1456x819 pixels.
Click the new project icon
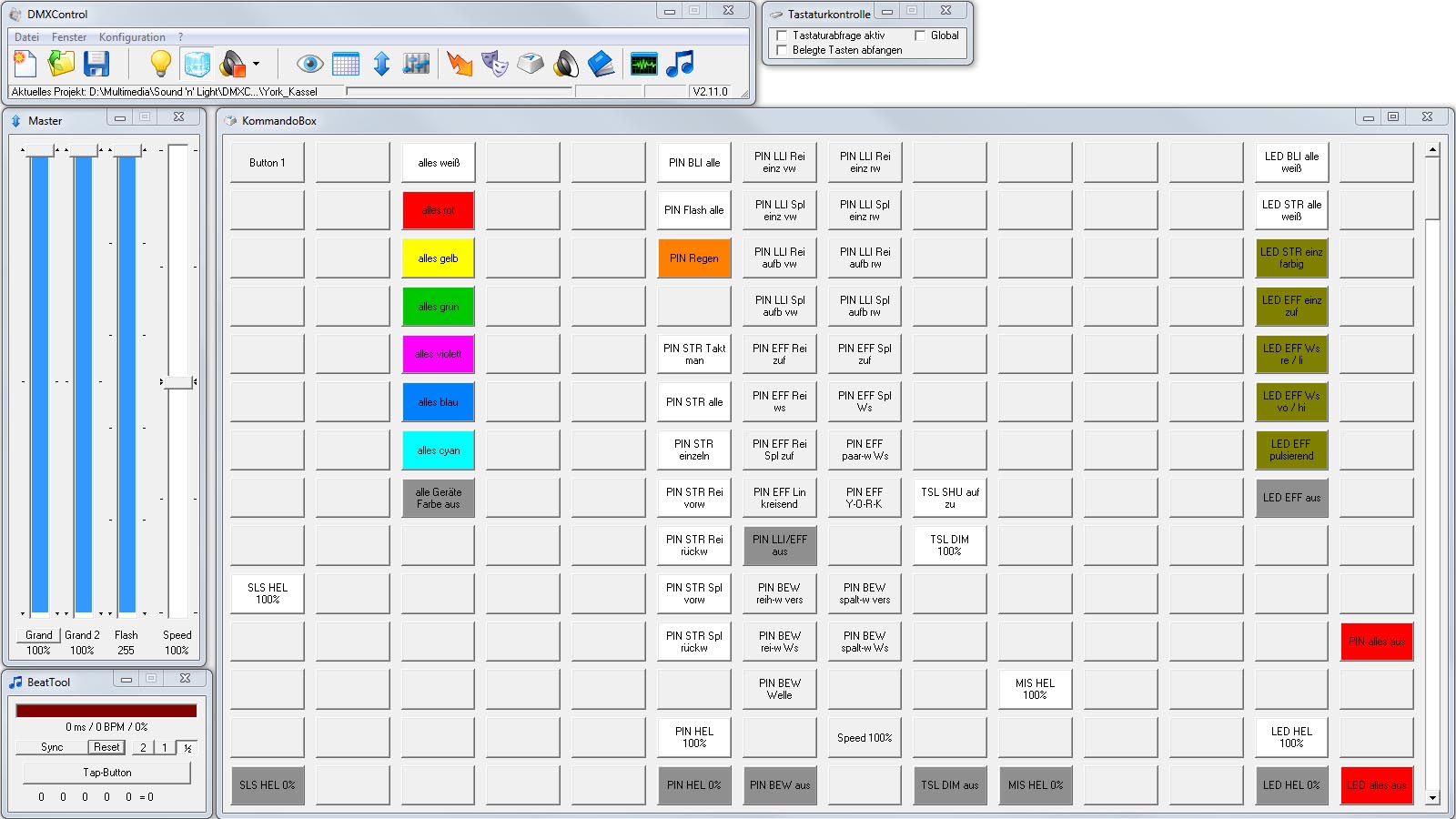[25, 64]
